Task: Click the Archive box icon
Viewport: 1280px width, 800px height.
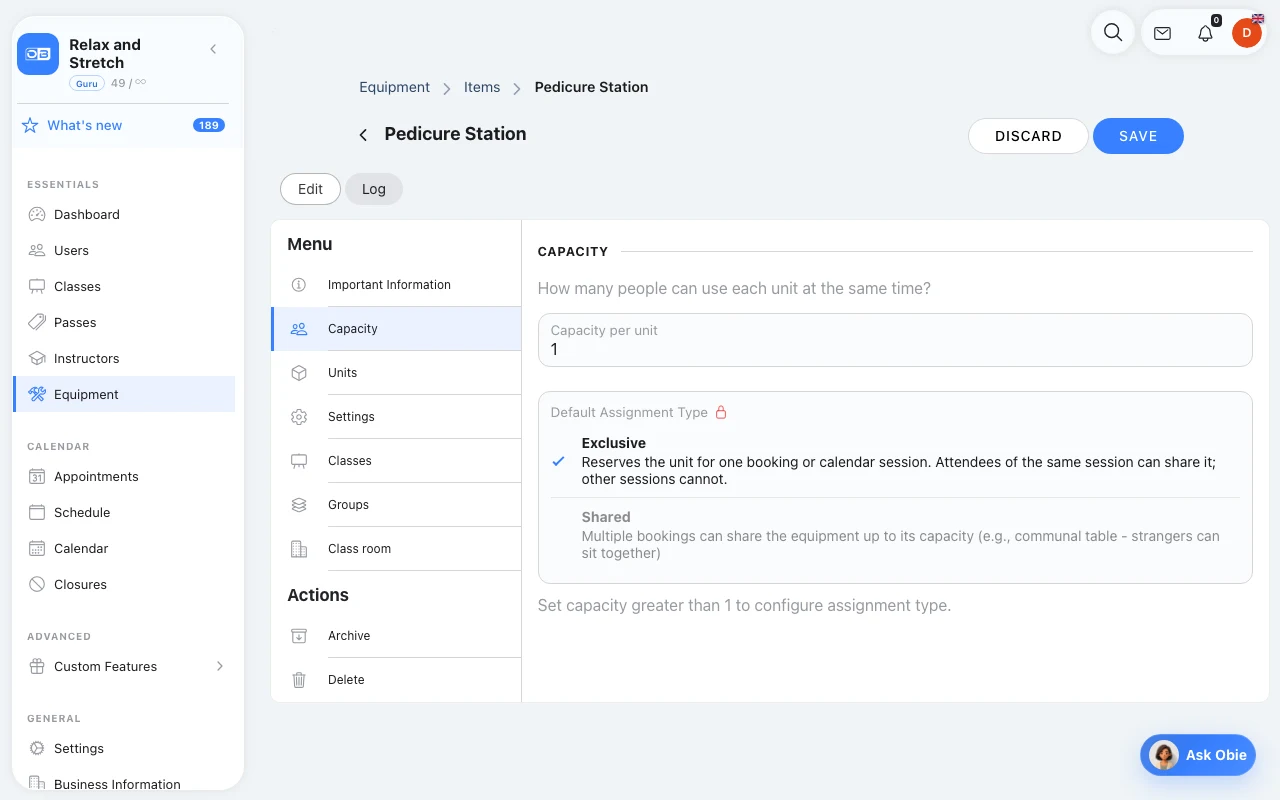Action: pos(298,636)
